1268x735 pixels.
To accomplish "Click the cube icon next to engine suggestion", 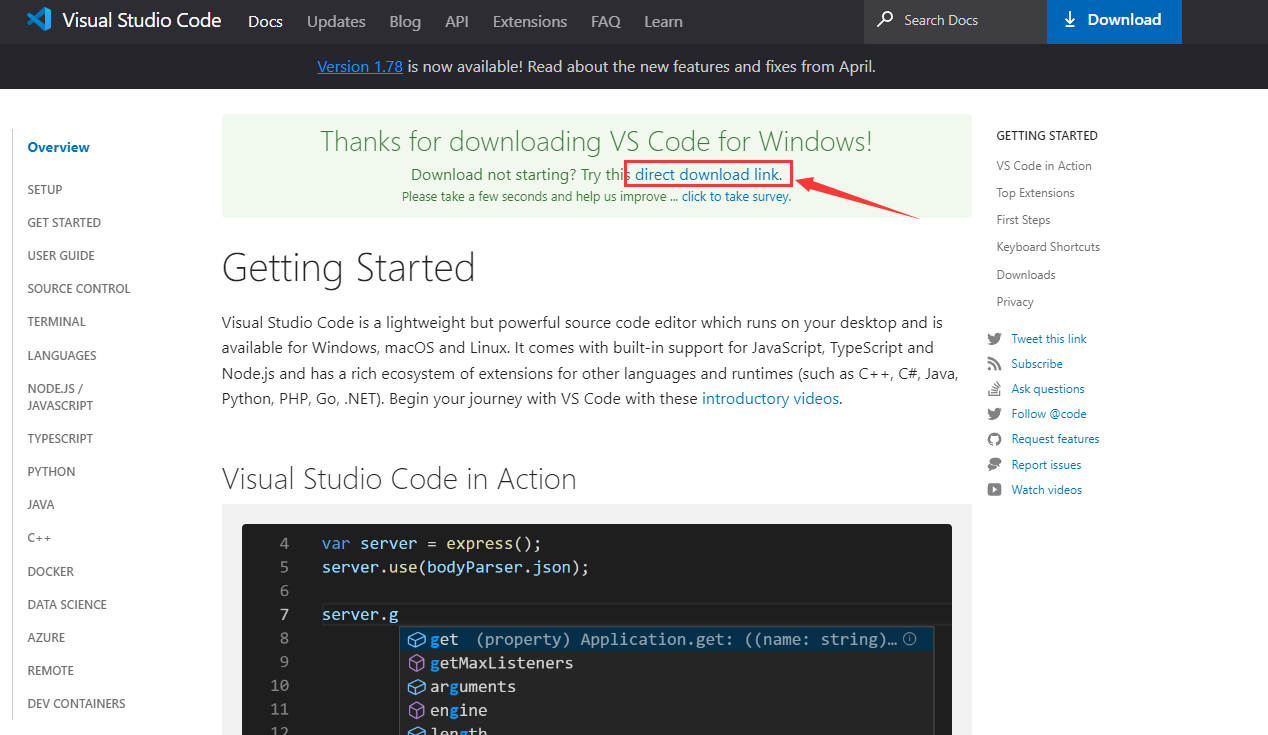I will 417,710.
